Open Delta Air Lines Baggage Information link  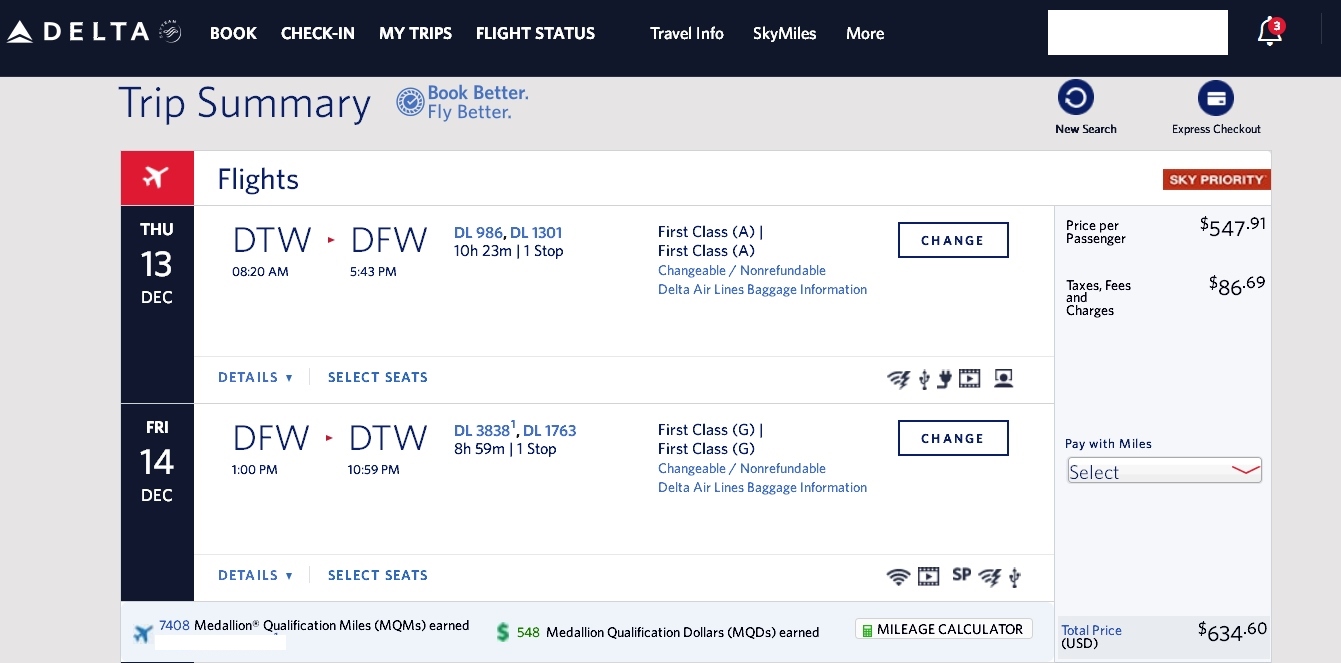(762, 289)
